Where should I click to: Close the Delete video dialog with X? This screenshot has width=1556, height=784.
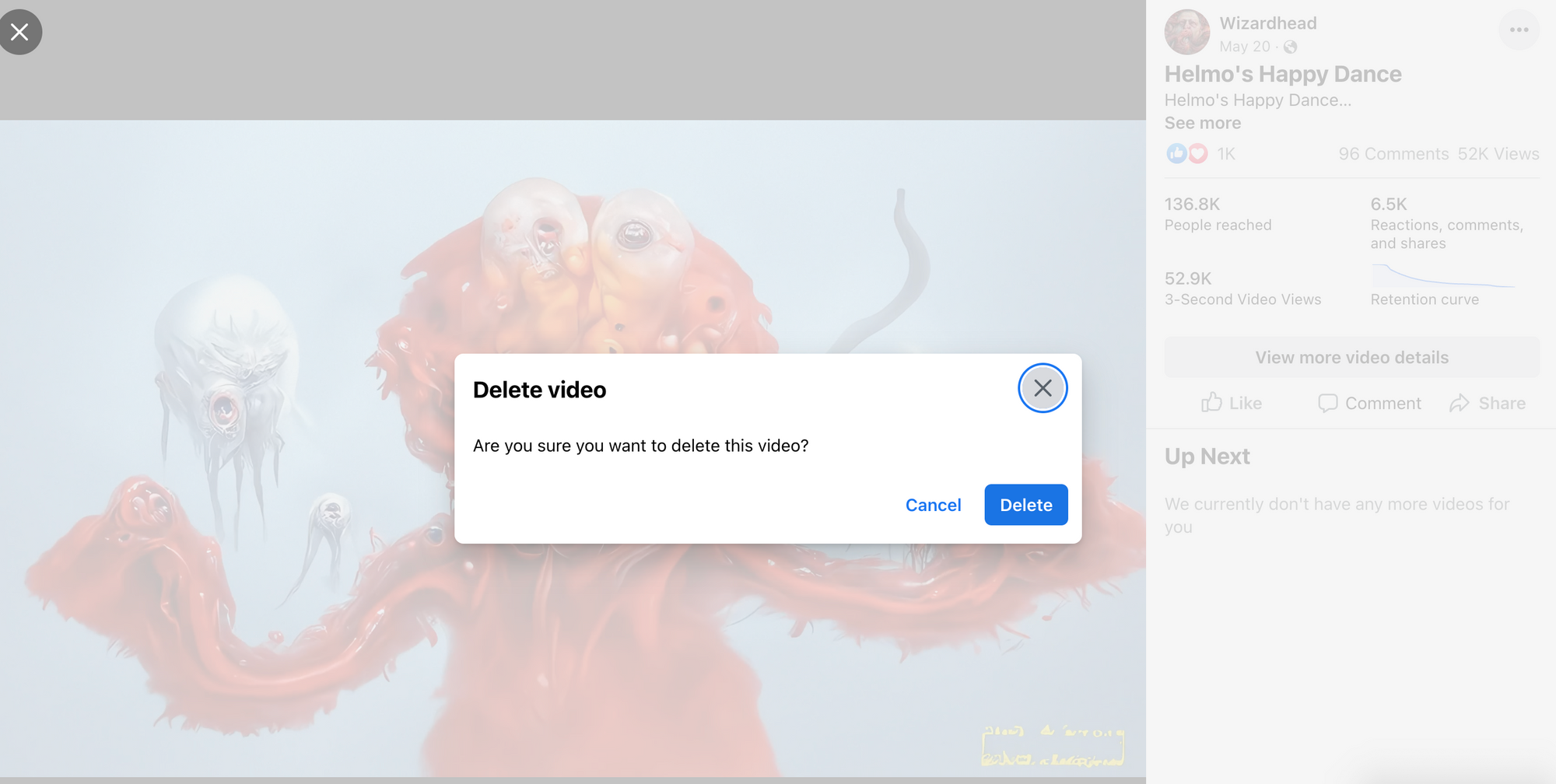click(x=1043, y=388)
